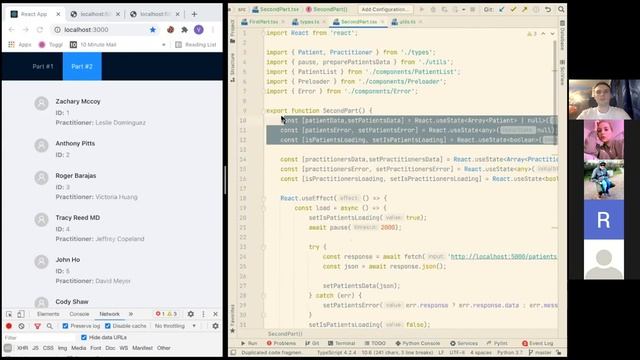Open DevTools settings gear beside error badges

[x=191, y=314]
